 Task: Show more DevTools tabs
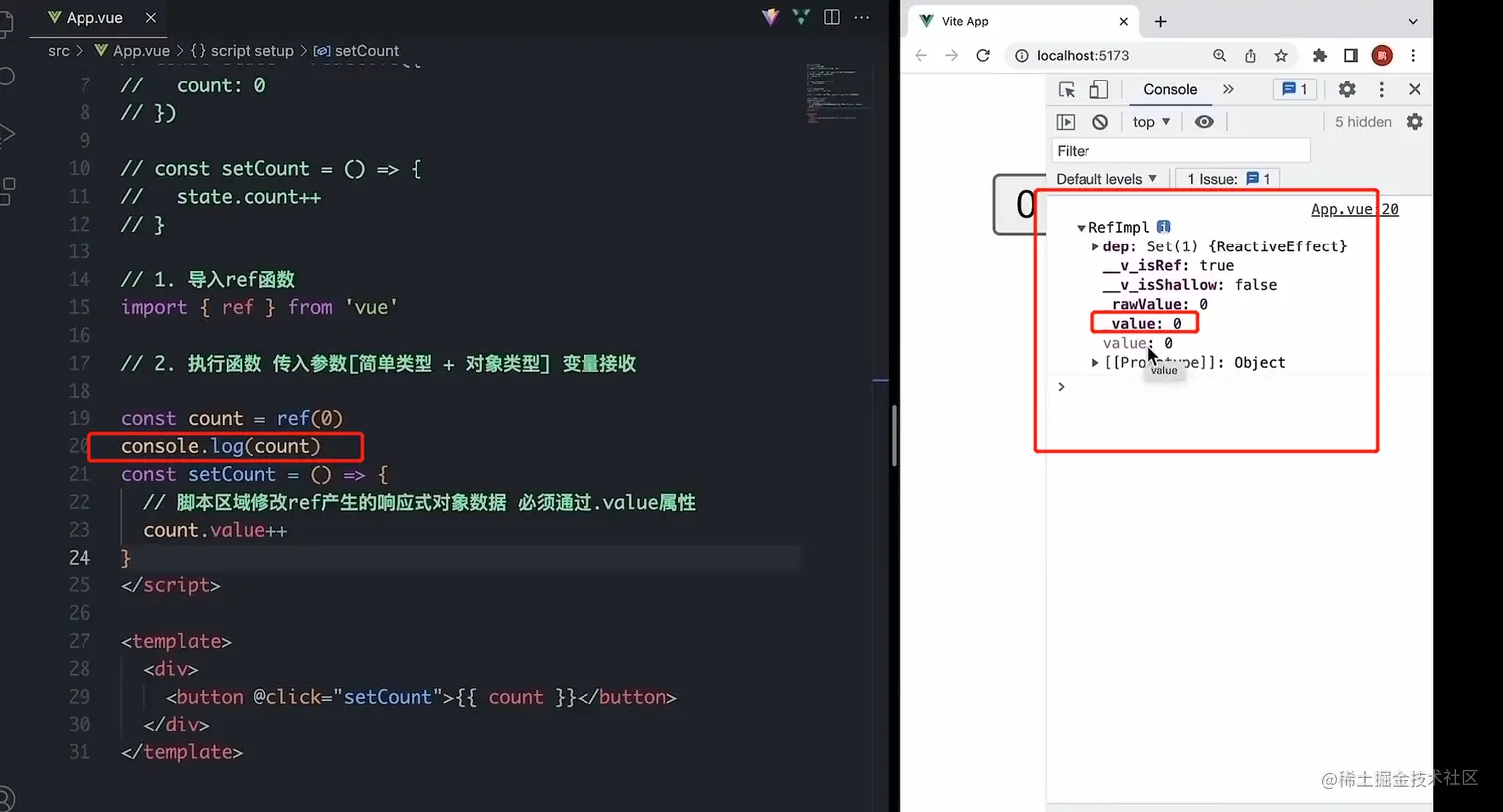click(x=1228, y=89)
